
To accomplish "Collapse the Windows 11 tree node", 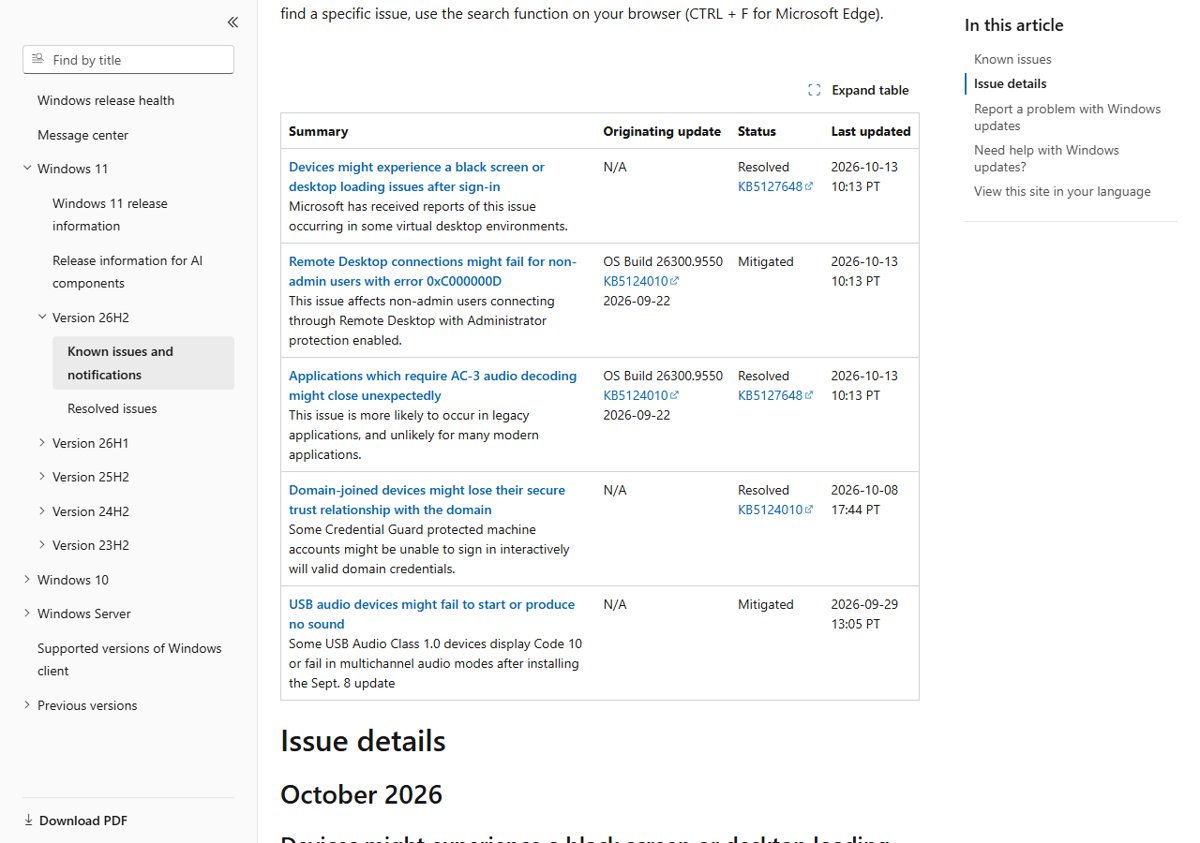I will 27,168.
